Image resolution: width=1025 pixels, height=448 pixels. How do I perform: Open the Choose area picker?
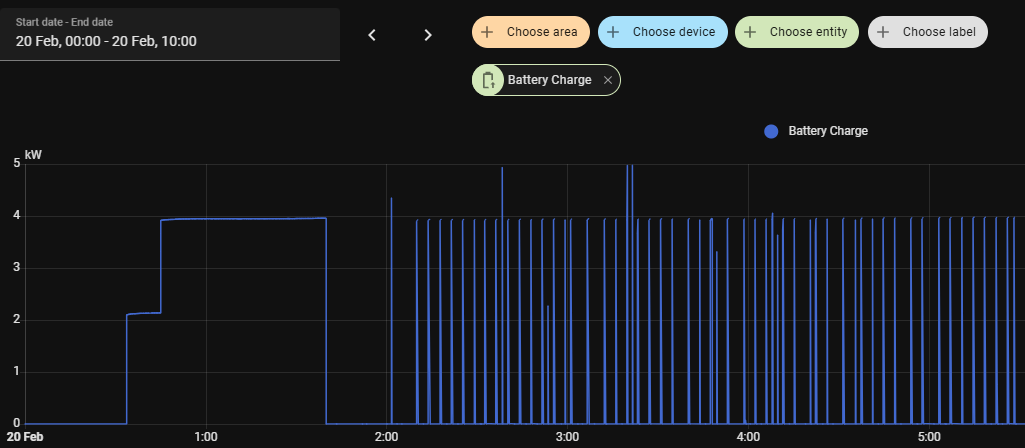pyautogui.click(x=541, y=32)
